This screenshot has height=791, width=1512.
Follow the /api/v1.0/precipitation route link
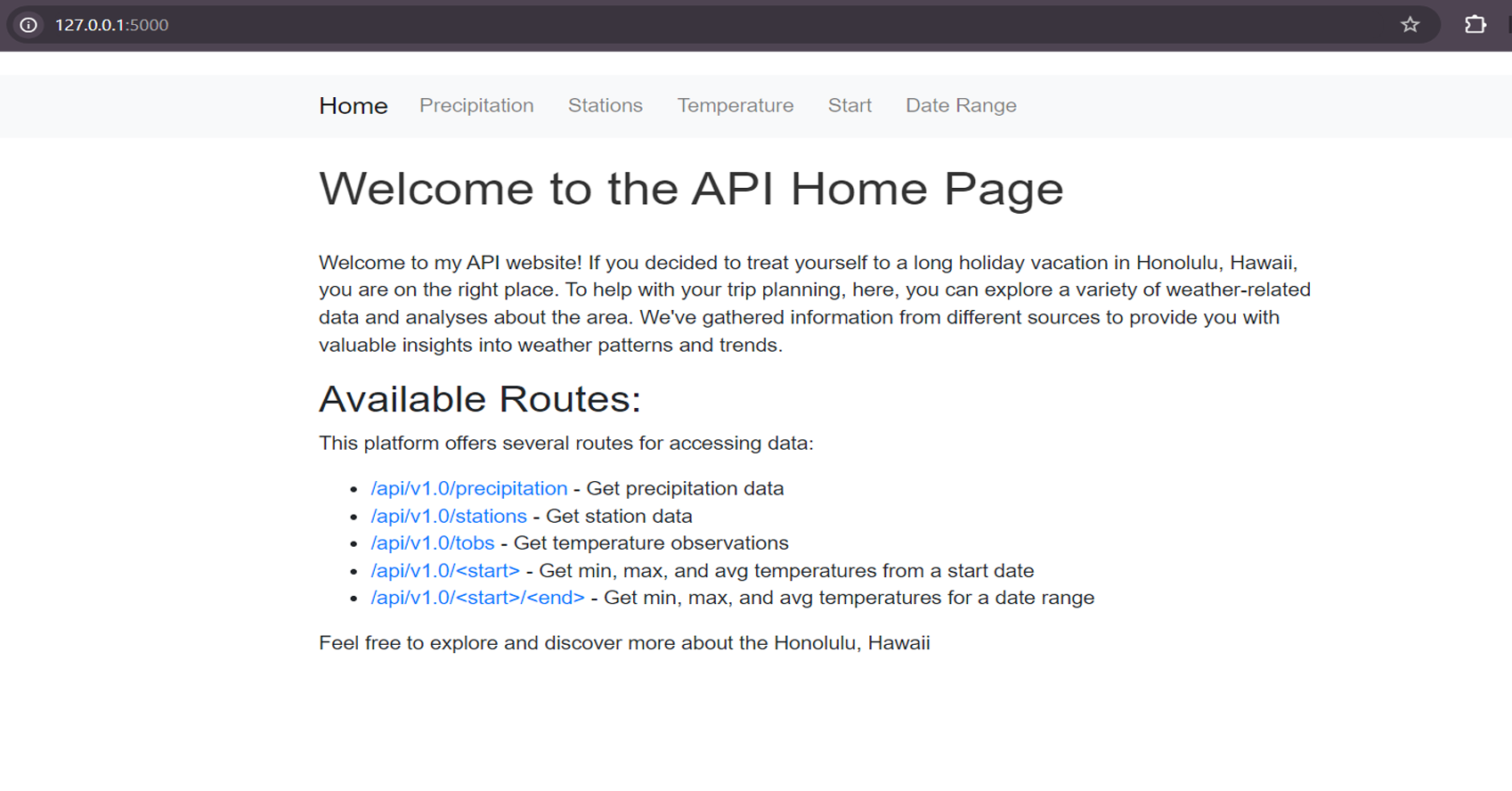point(468,489)
